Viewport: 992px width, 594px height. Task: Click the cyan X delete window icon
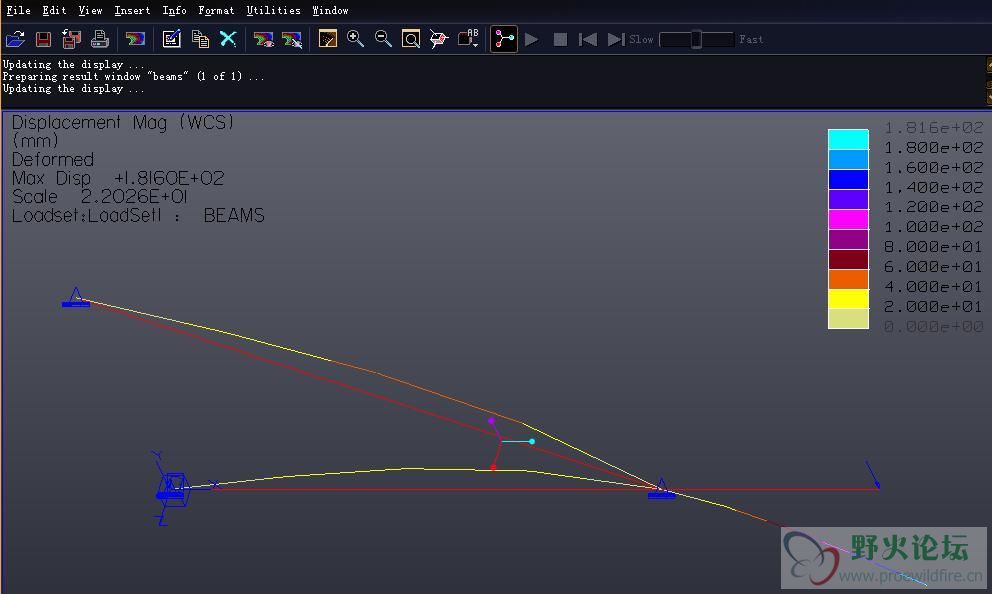click(x=228, y=39)
